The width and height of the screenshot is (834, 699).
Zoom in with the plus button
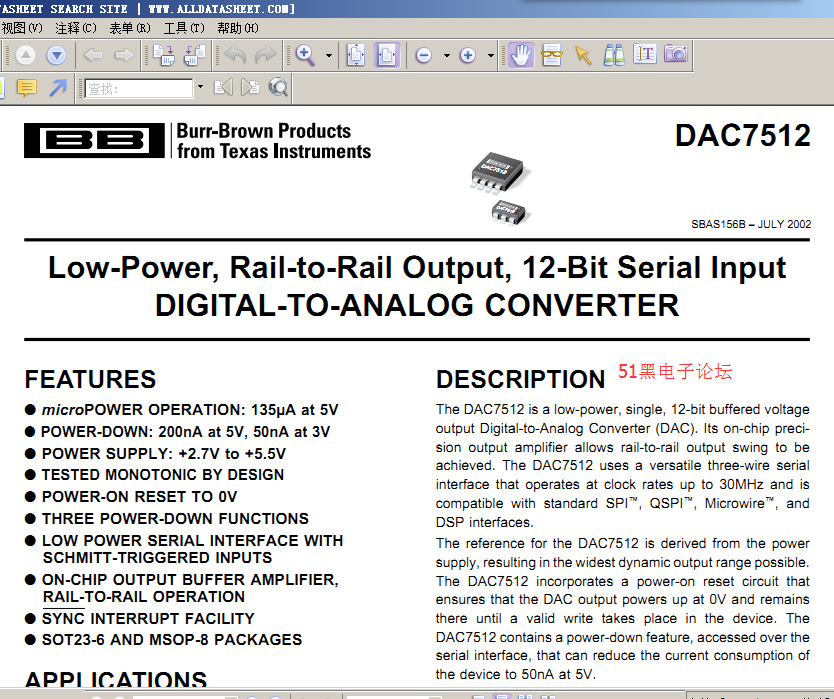468,55
